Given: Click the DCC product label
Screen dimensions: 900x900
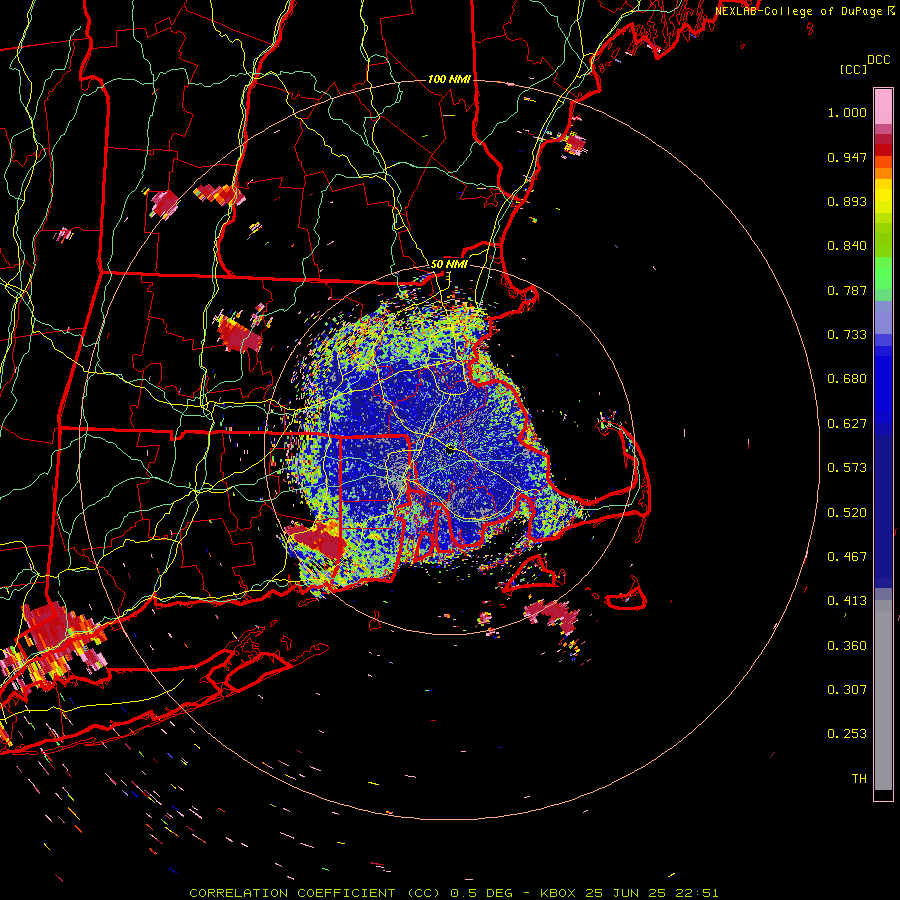Looking at the screenshot, I should [879, 60].
